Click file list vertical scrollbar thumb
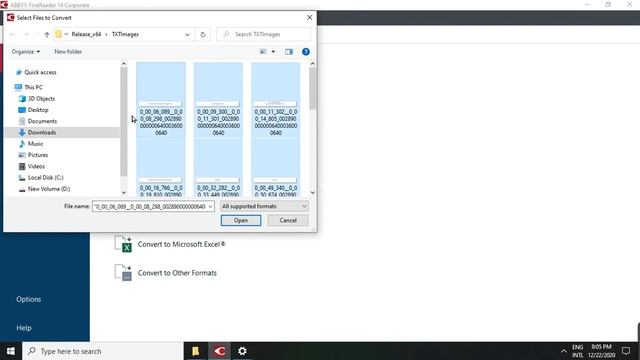 click(x=313, y=89)
